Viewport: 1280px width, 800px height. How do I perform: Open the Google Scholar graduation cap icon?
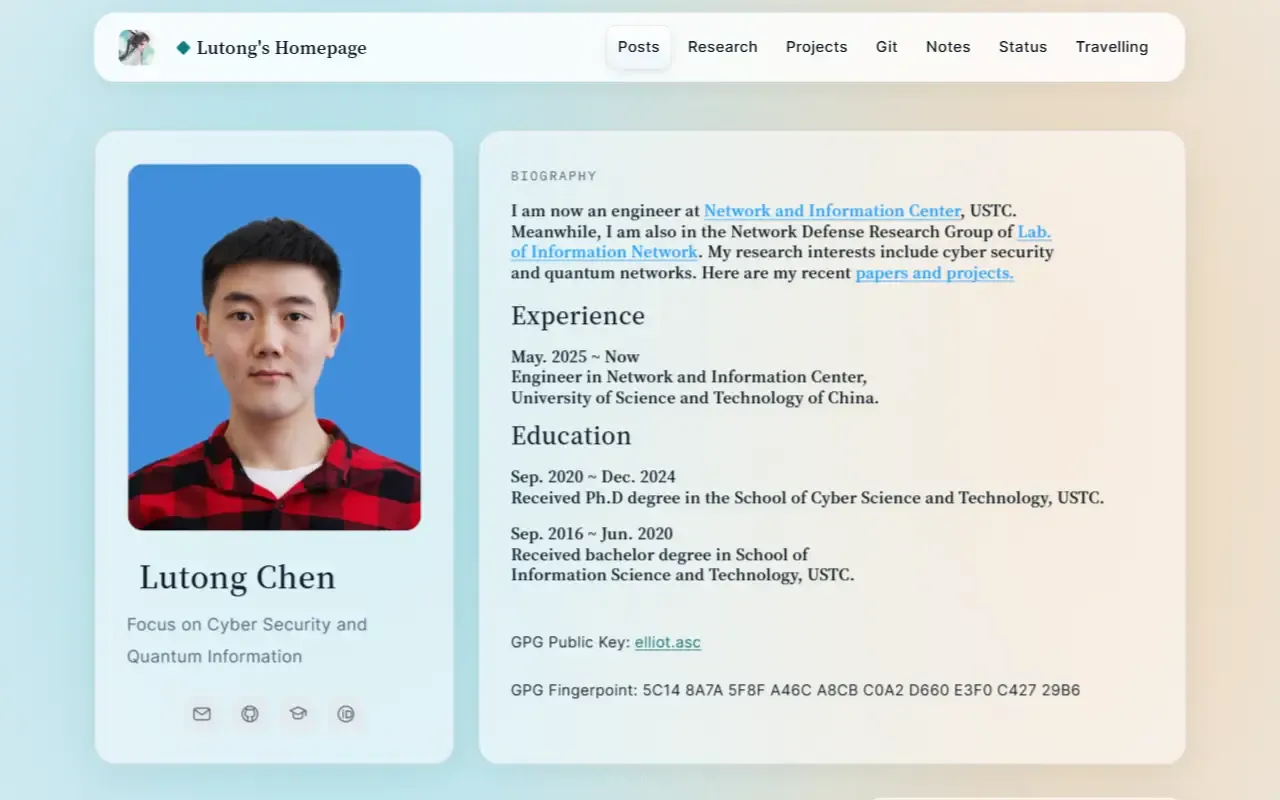[298, 714]
